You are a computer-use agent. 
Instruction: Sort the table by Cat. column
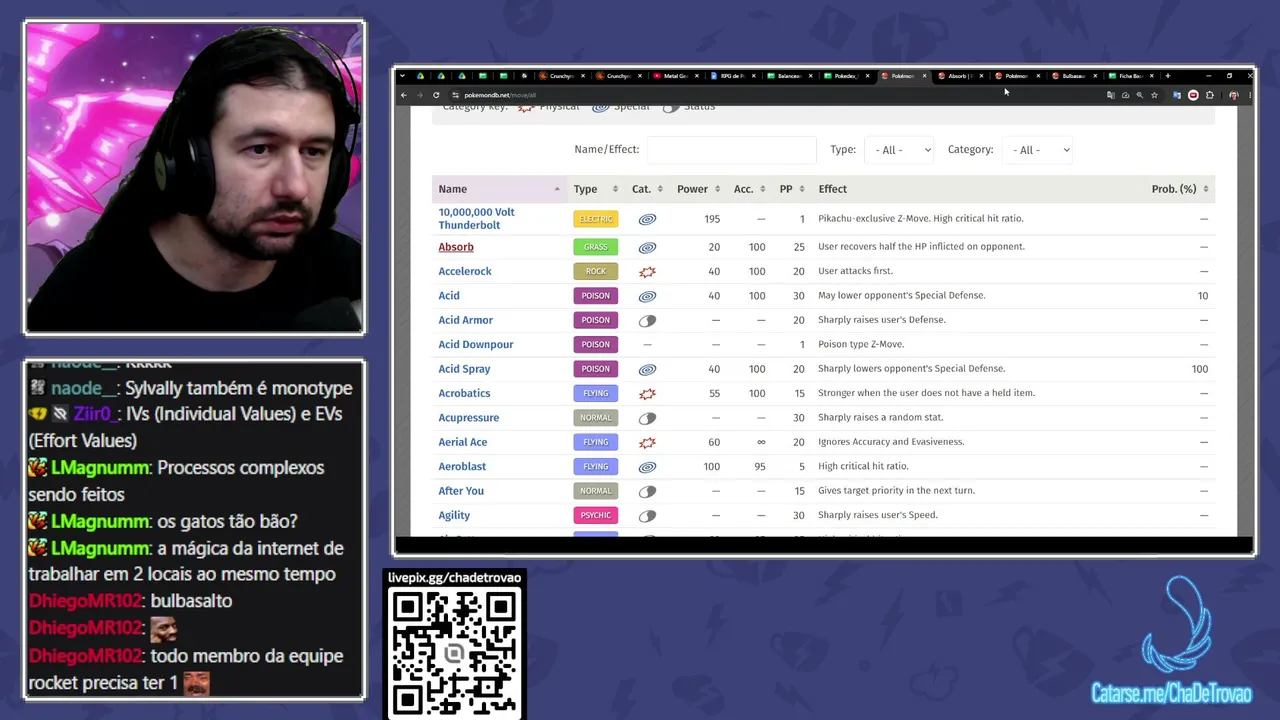(x=648, y=189)
